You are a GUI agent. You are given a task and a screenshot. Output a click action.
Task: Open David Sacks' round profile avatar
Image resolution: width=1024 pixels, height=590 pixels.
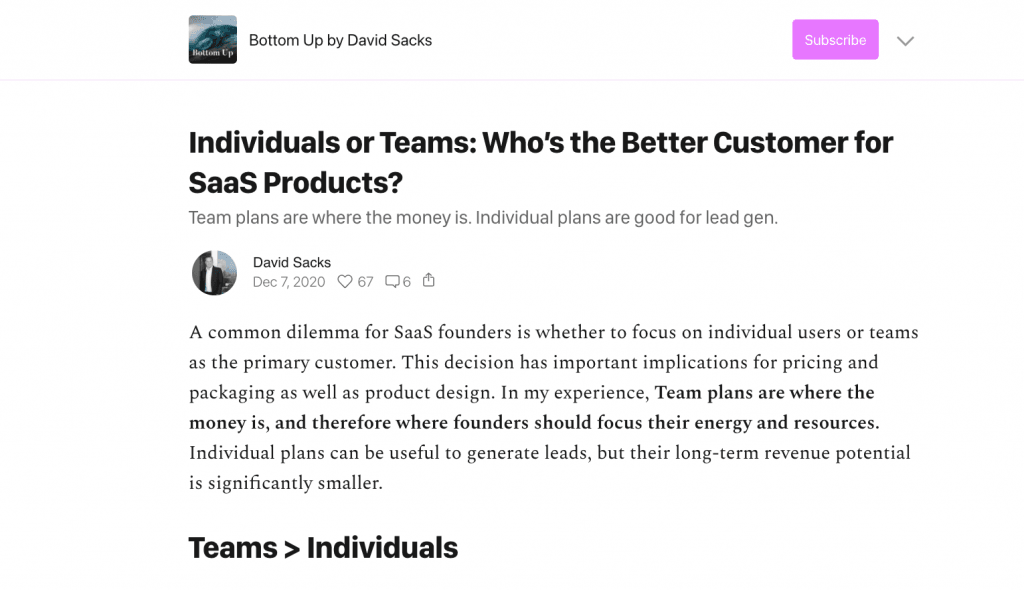tap(214, 272)
